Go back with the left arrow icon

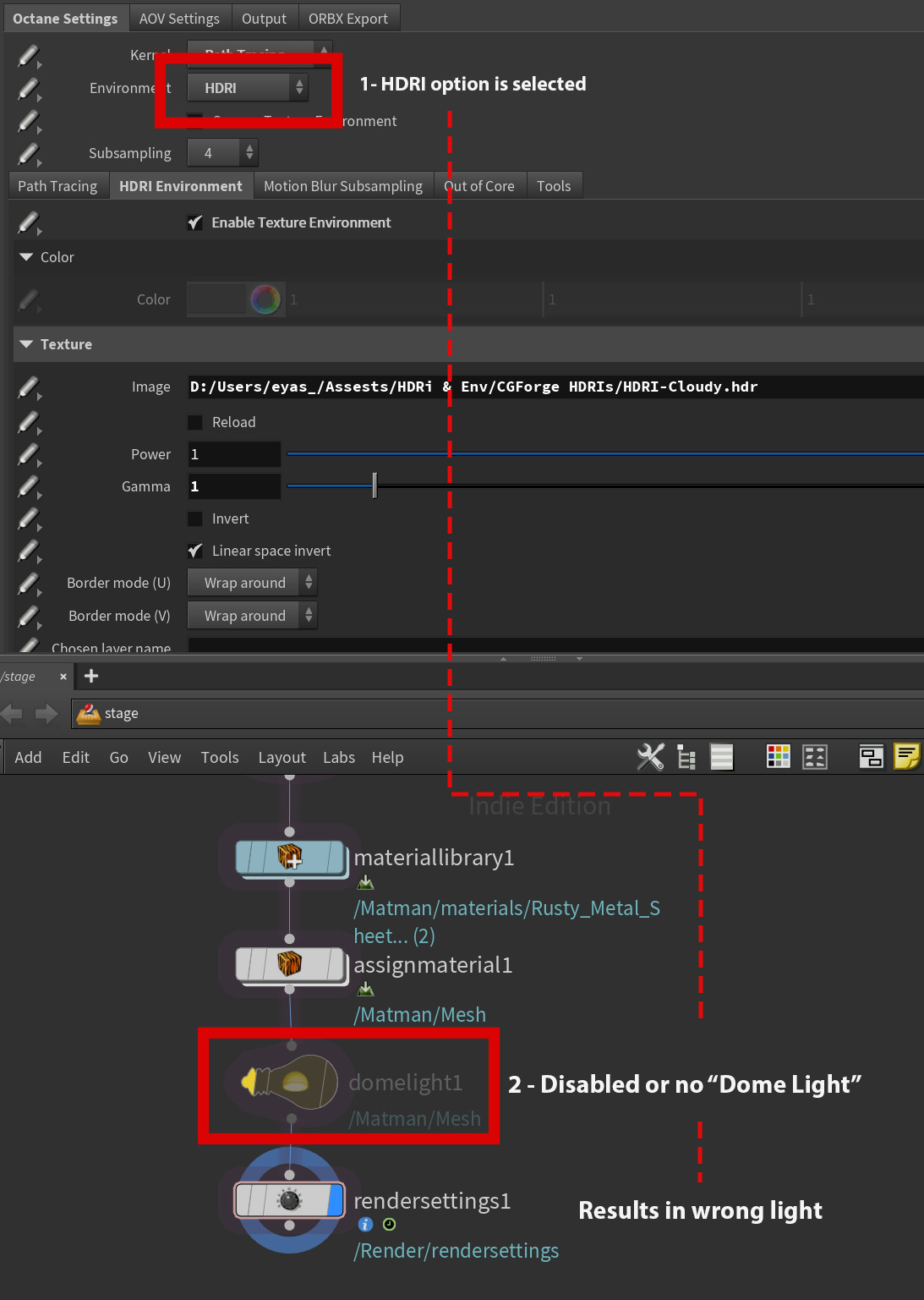pos(13,714)
